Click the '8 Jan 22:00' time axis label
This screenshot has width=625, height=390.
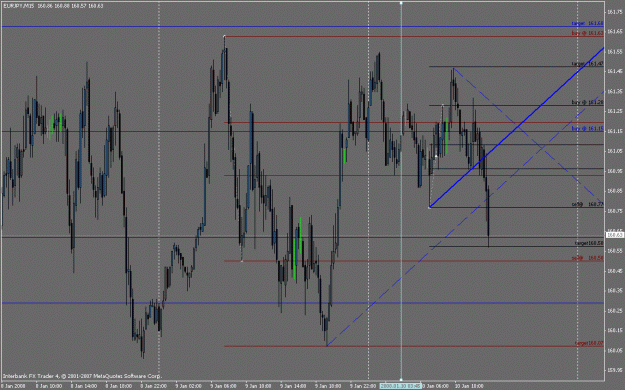(x=153, y=386)
